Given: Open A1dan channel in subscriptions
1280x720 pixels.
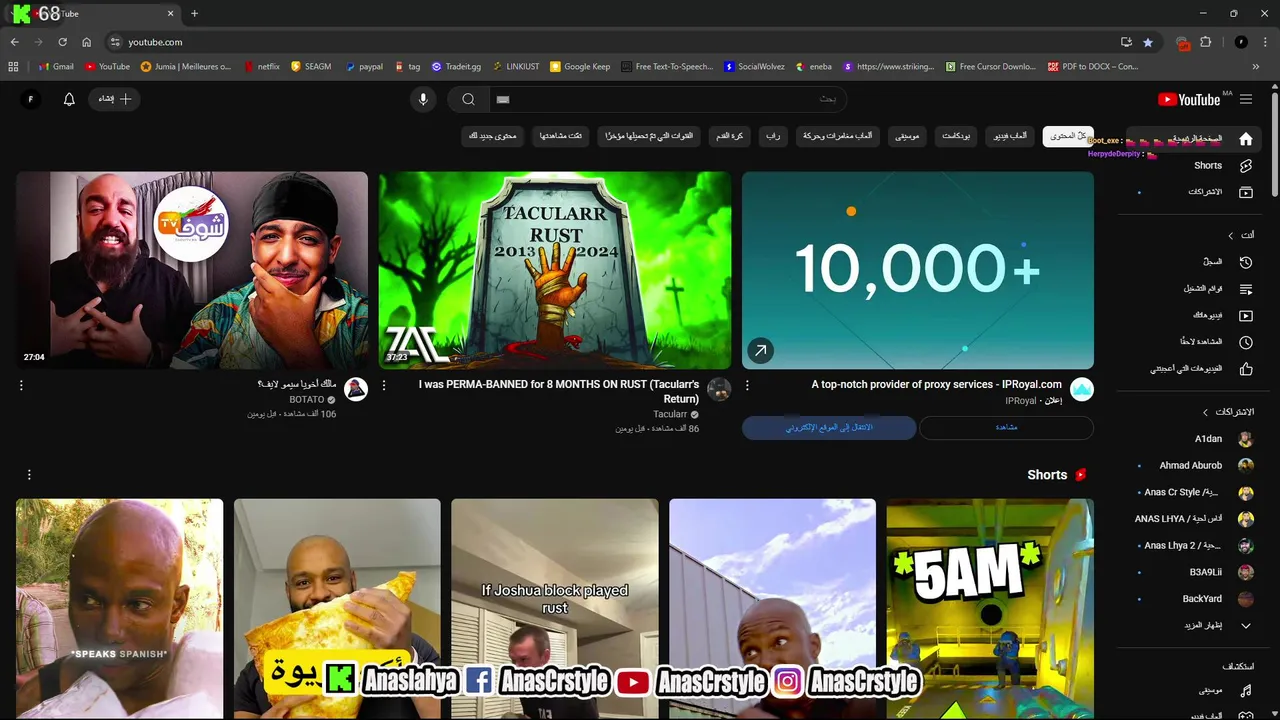Looking at the screenshot, I should (x=1193, y=439).
